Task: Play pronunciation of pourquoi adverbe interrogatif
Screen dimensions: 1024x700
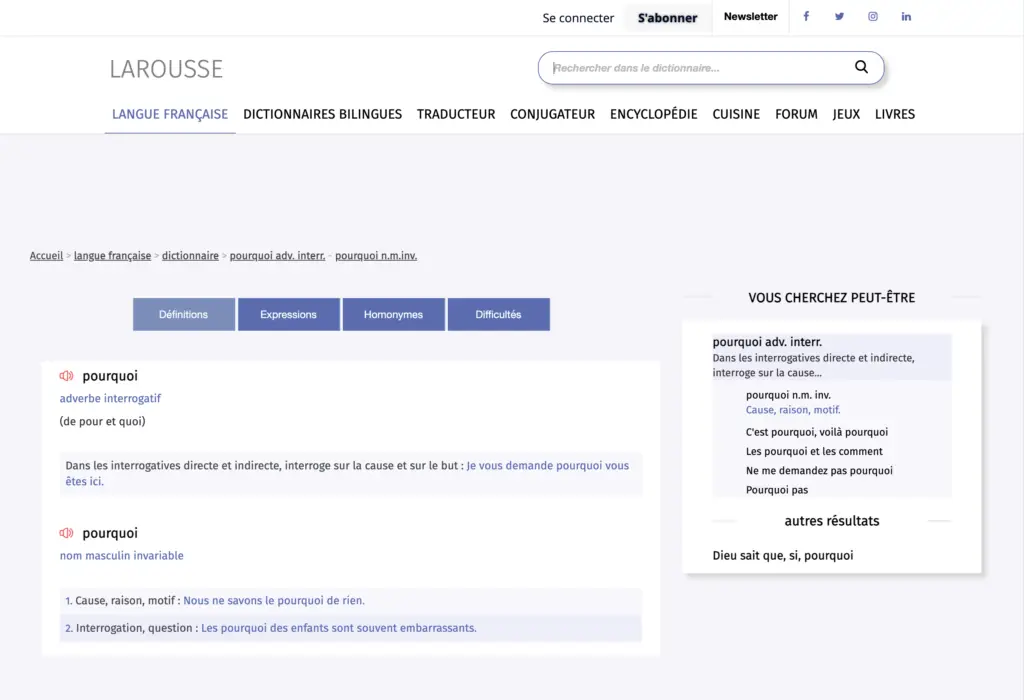Action: tap(65, 375)
